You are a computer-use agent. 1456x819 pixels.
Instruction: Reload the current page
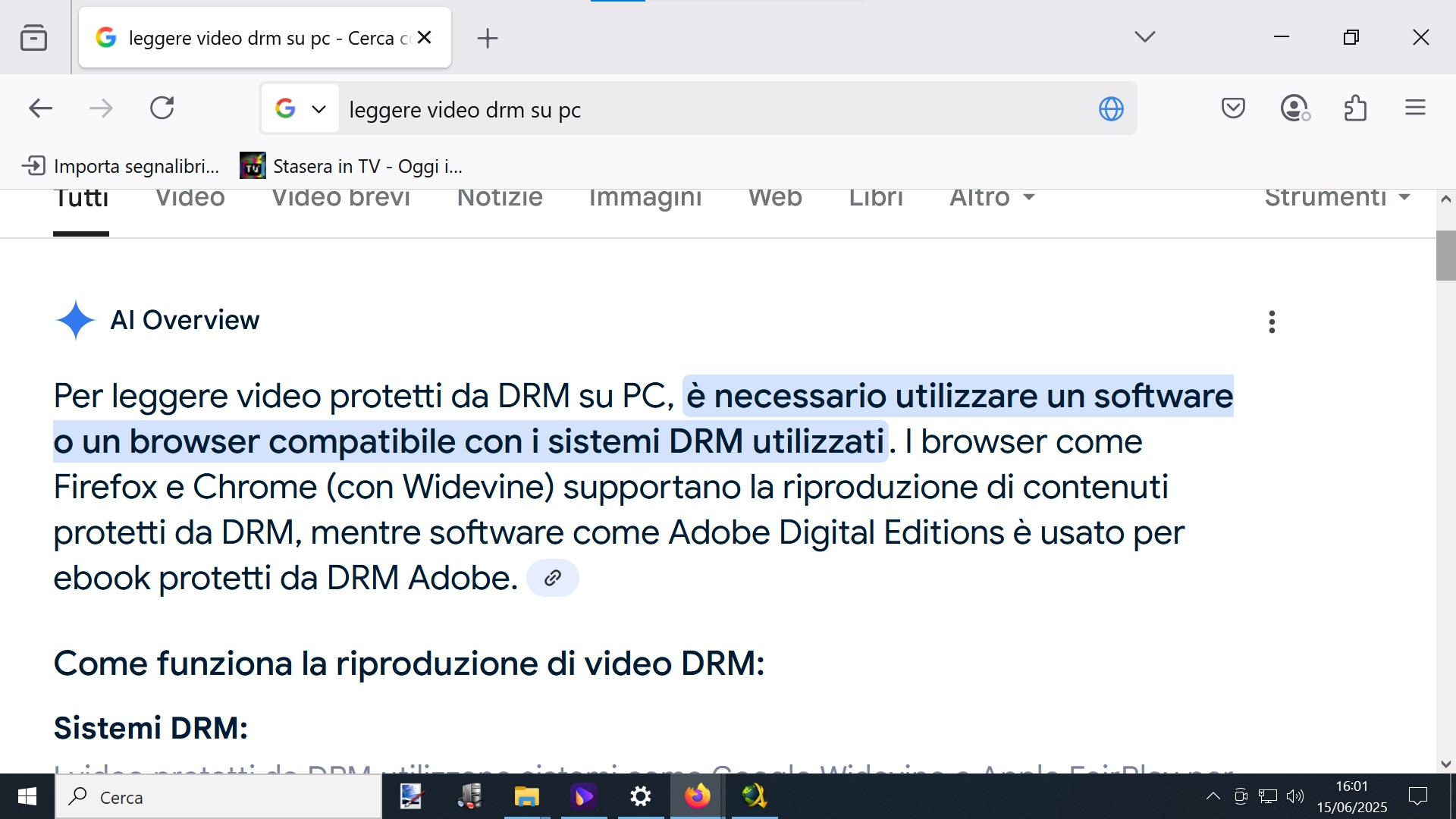162,108
